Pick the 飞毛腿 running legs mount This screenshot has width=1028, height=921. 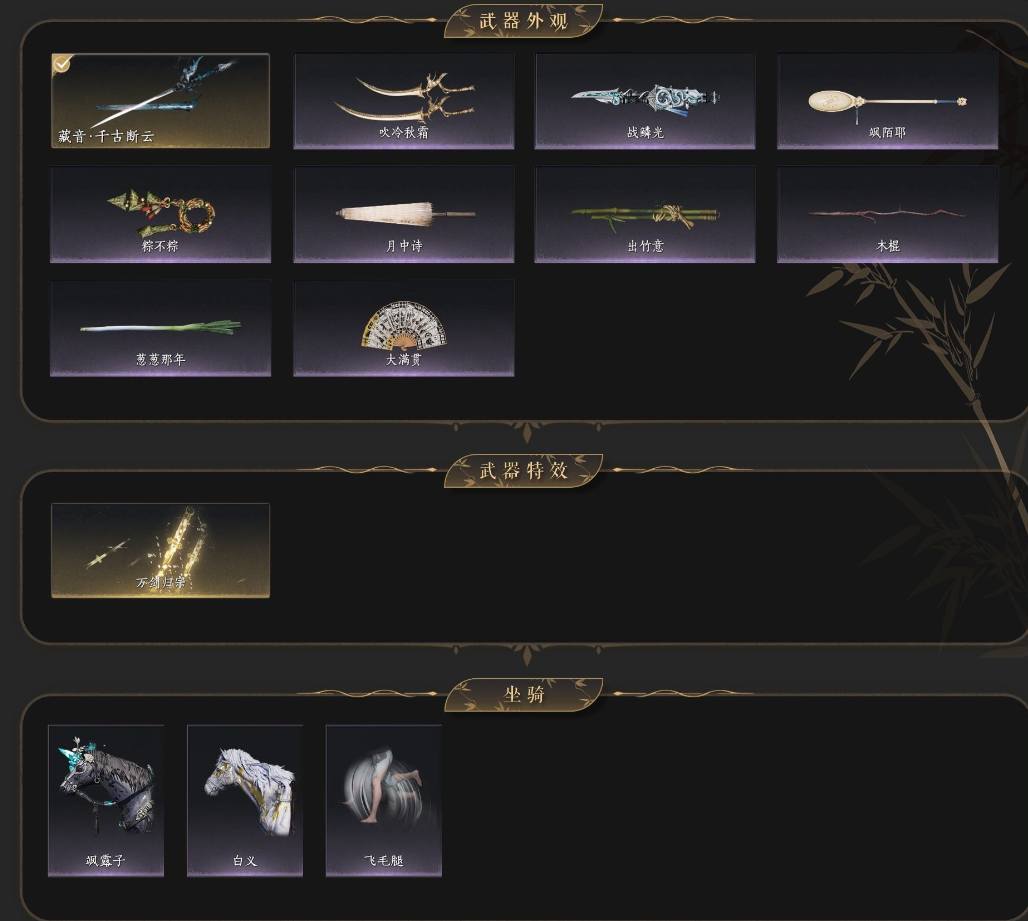pyautogui.click(x=384, y=800)
